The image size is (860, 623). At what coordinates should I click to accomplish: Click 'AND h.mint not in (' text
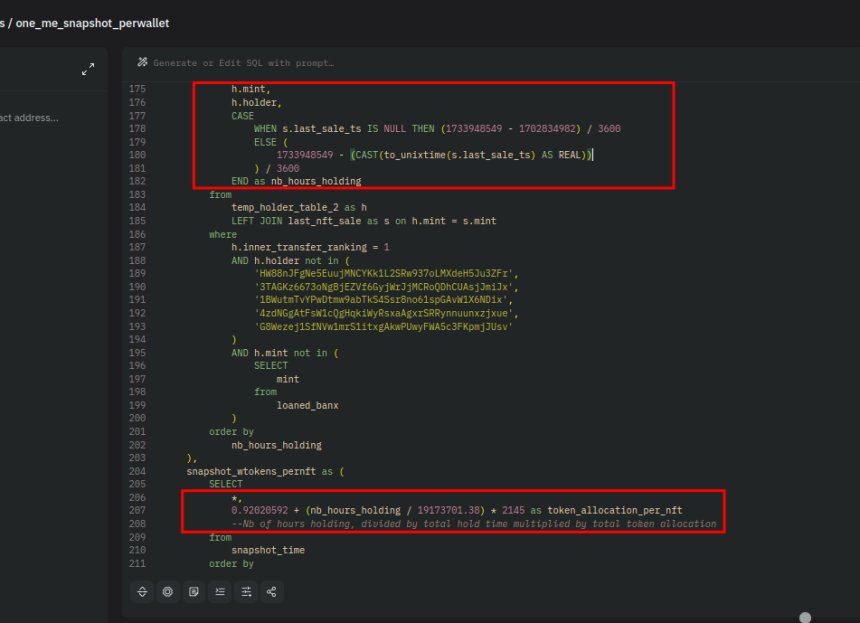pyautogui.click(x=285, y=353)
